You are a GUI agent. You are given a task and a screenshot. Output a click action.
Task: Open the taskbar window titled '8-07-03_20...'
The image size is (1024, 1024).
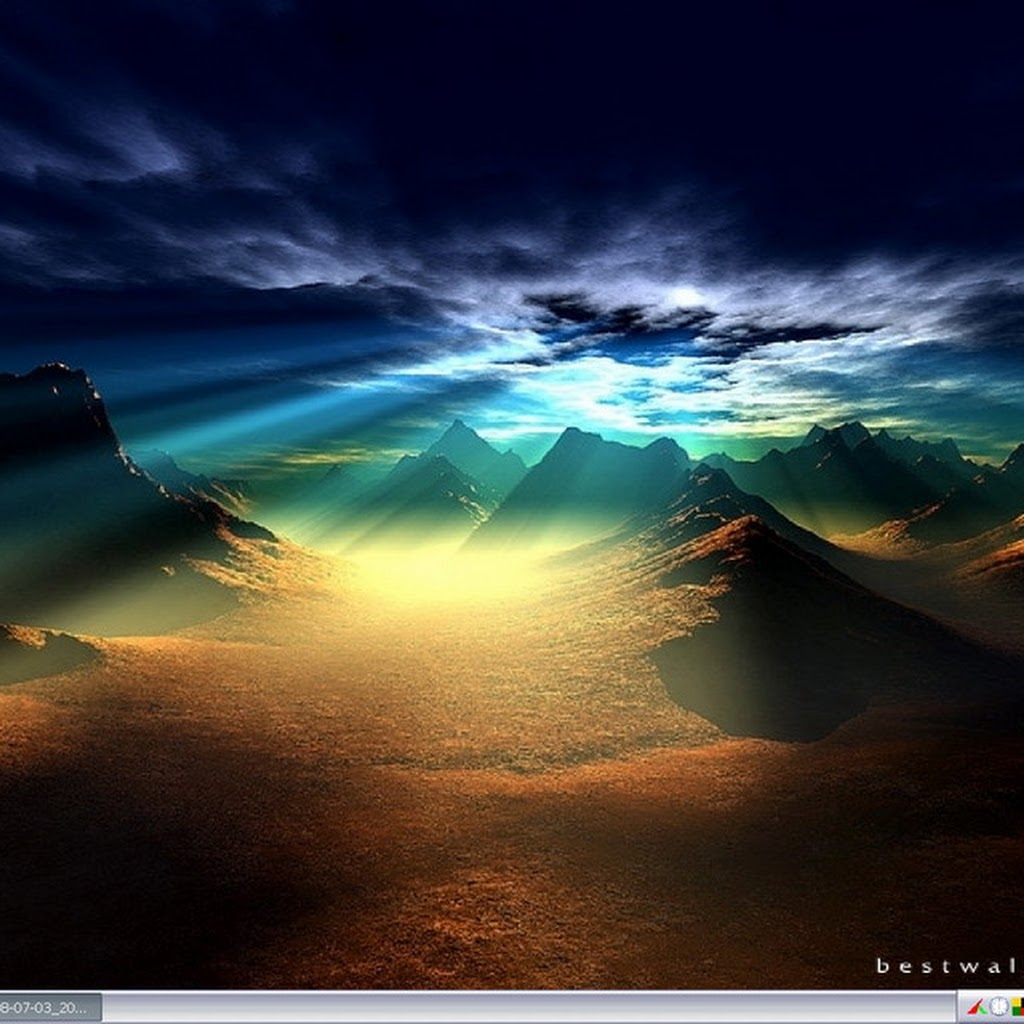click(50, 1007)
